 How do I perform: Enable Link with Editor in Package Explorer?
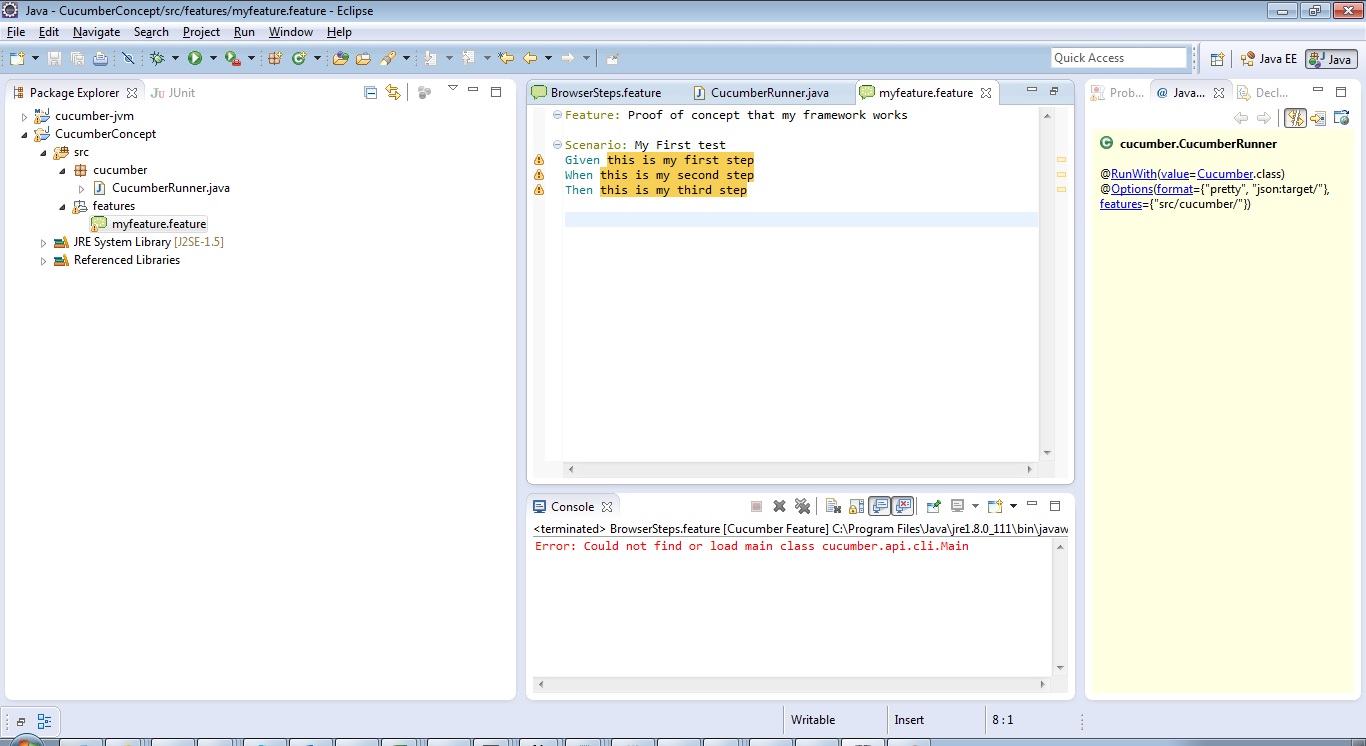(x=392, y=91)
